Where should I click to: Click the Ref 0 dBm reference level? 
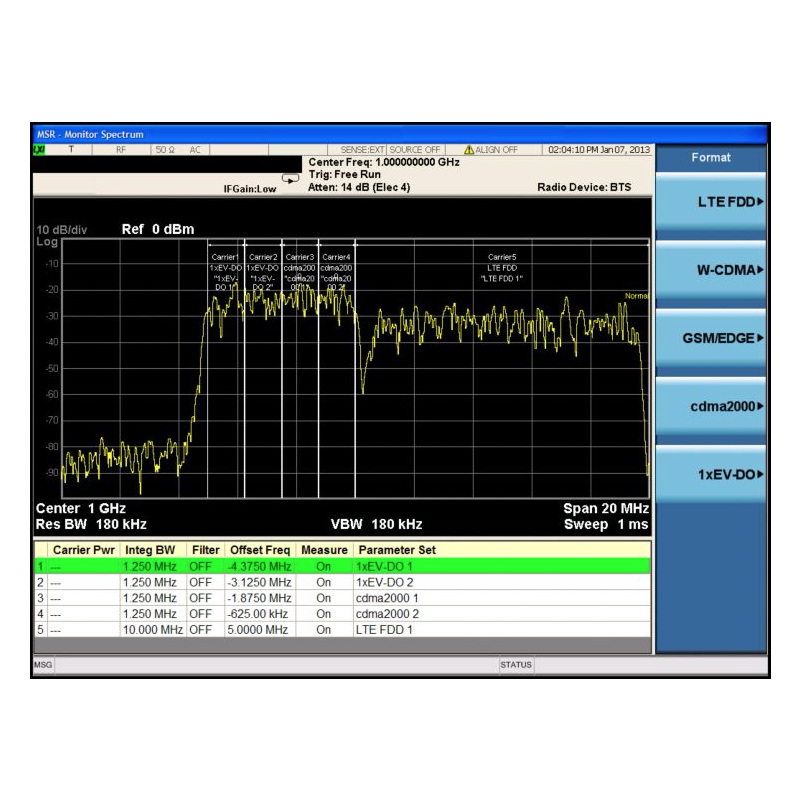pos(158,229)
